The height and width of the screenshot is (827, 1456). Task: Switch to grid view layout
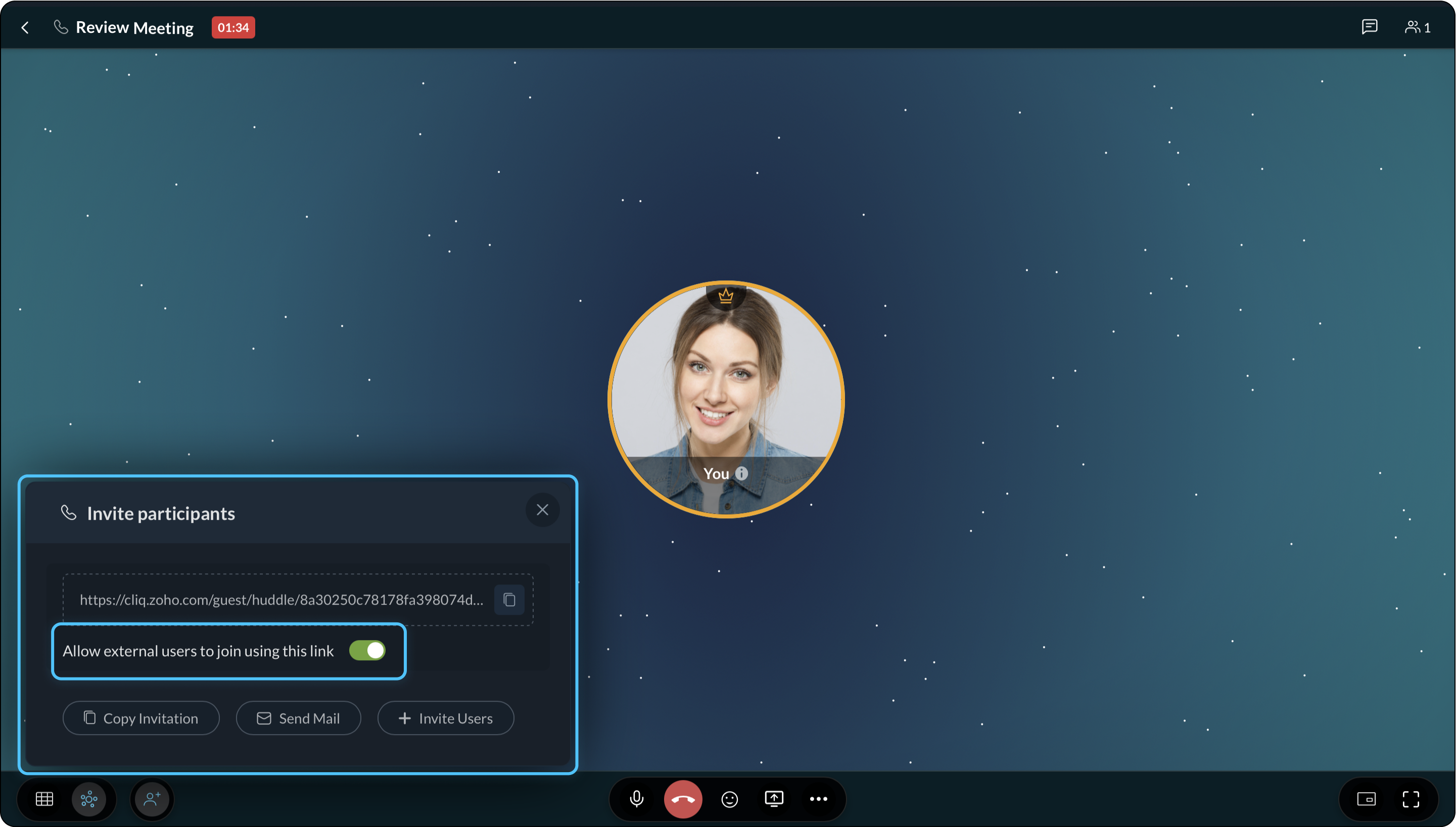pyautogui.click(x=44, y=799)
